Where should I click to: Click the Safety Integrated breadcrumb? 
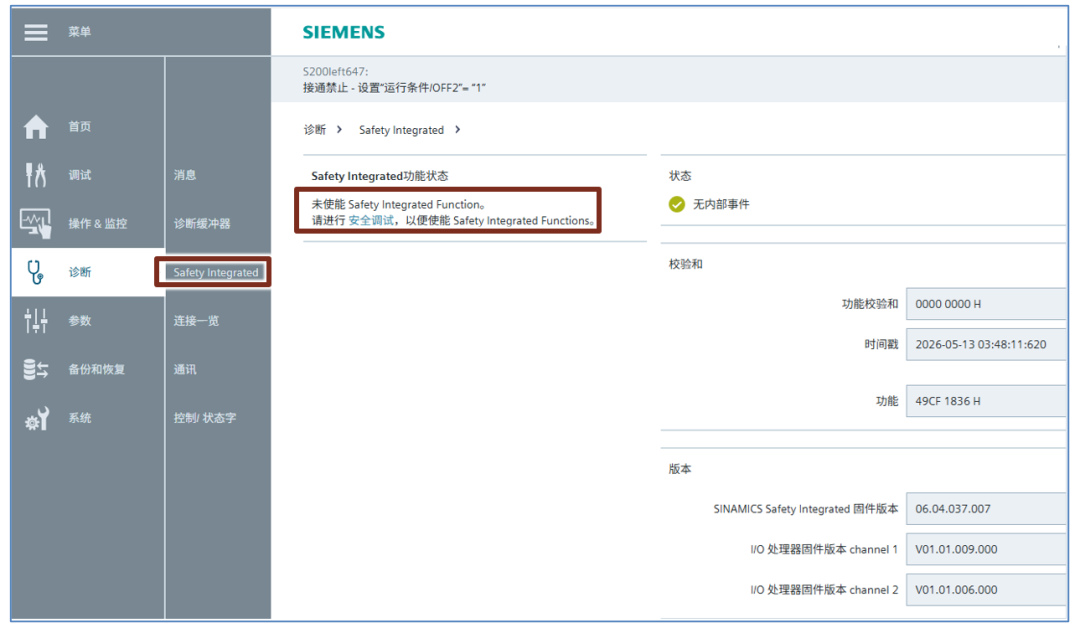(x=402, y=129)
